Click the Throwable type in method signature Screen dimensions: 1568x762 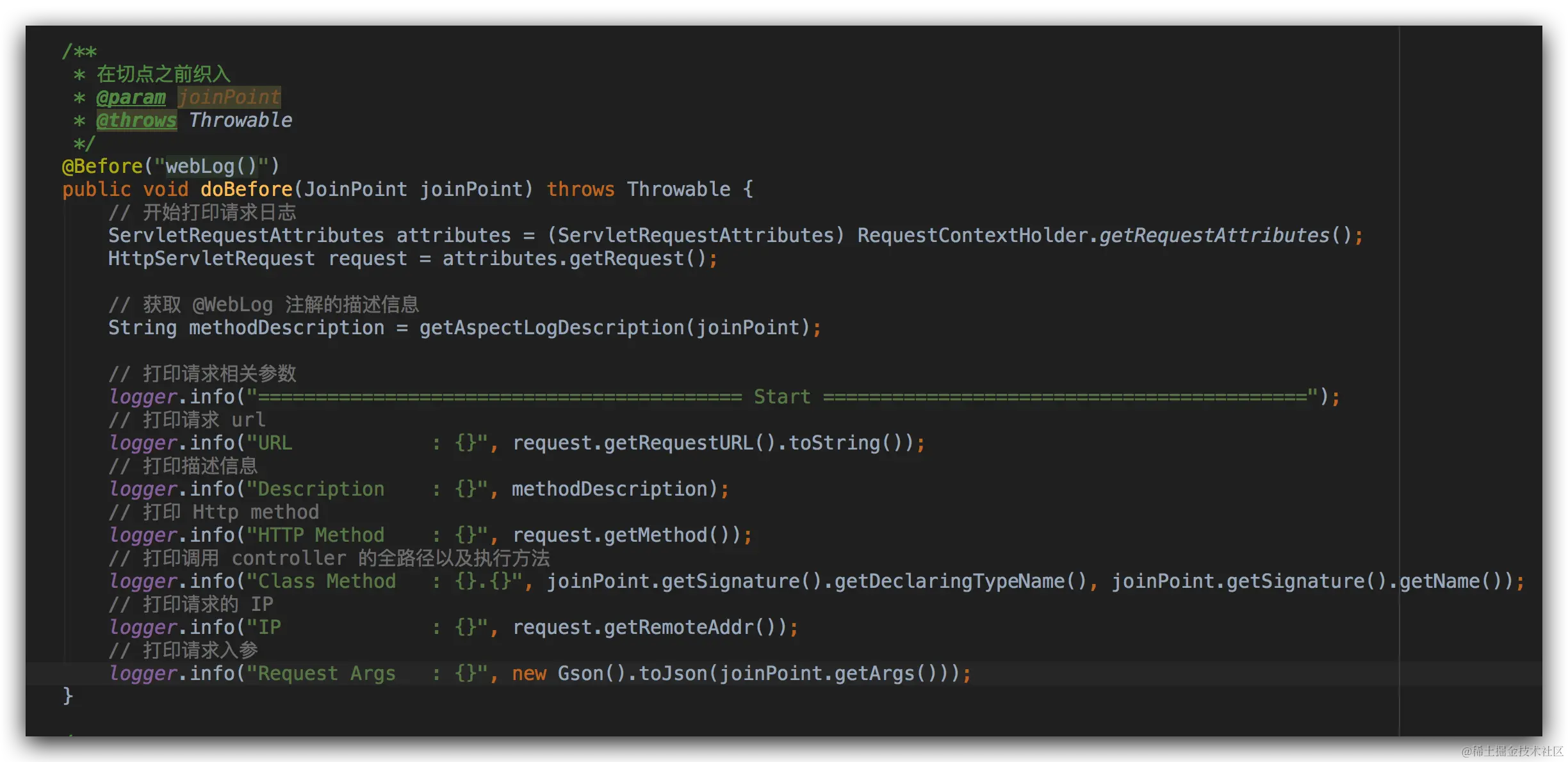[x=678, y=190]
